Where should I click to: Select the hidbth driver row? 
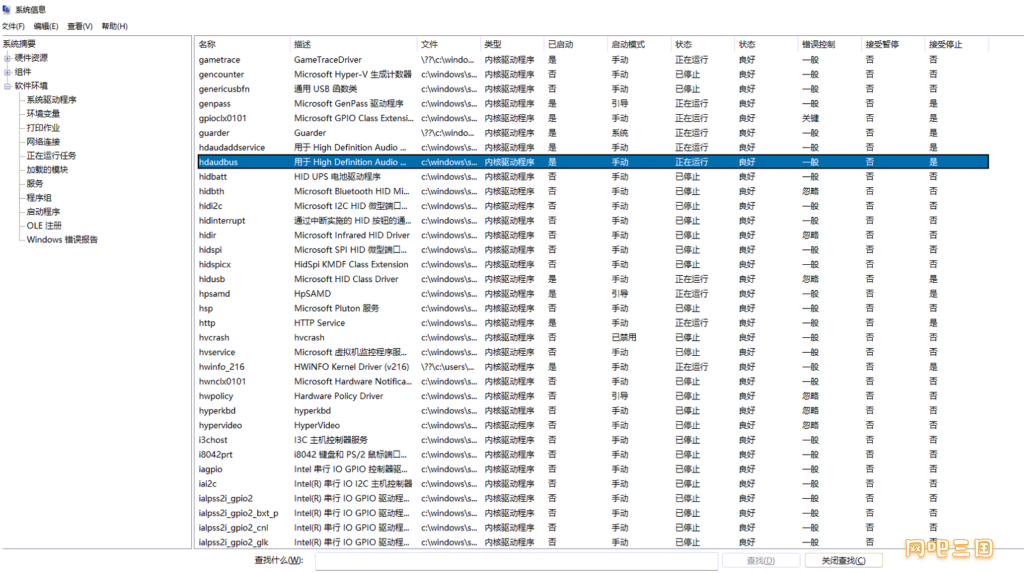coord(593,191)
